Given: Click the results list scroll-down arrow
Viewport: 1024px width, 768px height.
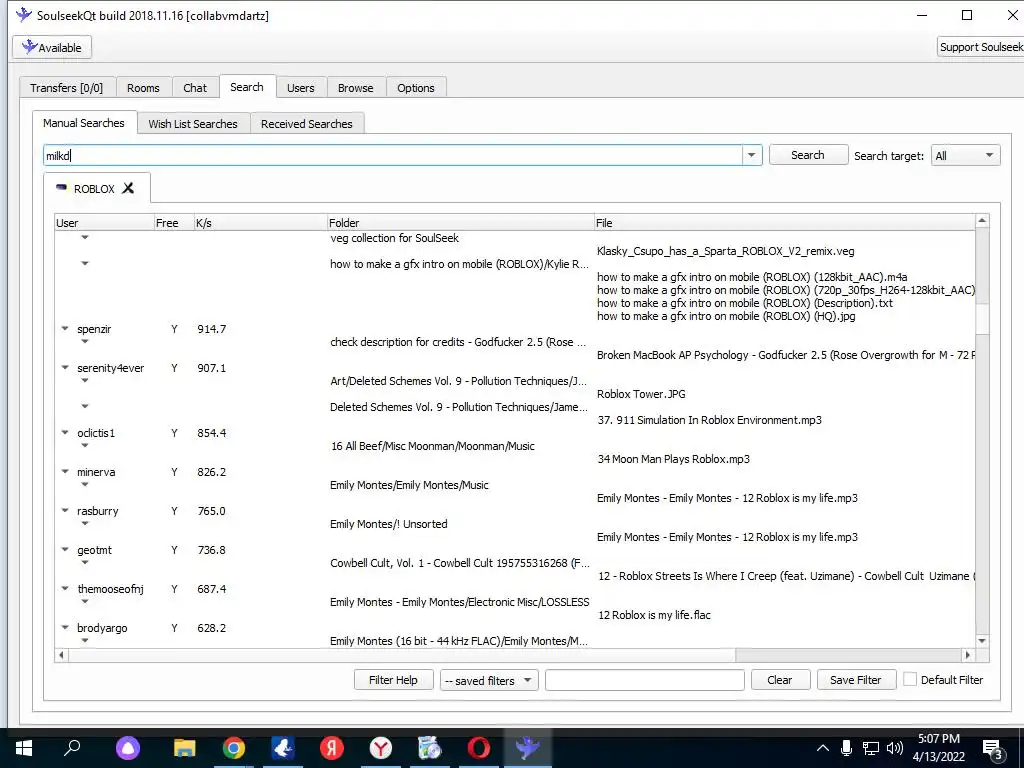Looking at the screenshot, I should pyautogui.click(x=982, y=641).
